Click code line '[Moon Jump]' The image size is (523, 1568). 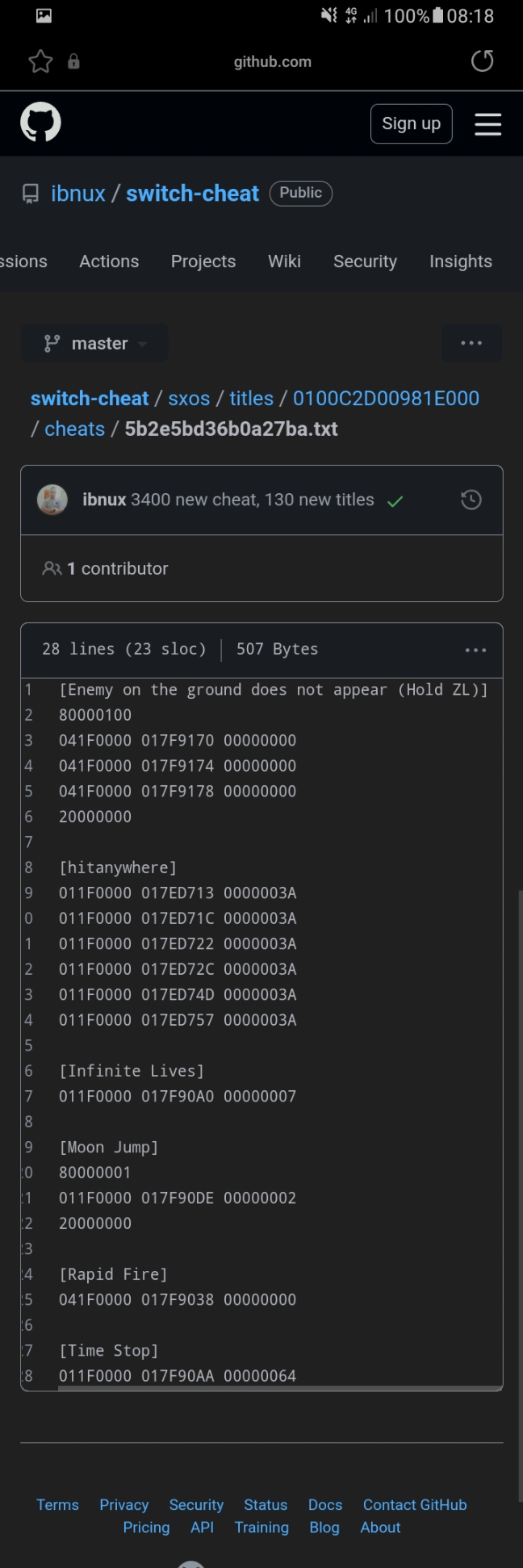109,1148
